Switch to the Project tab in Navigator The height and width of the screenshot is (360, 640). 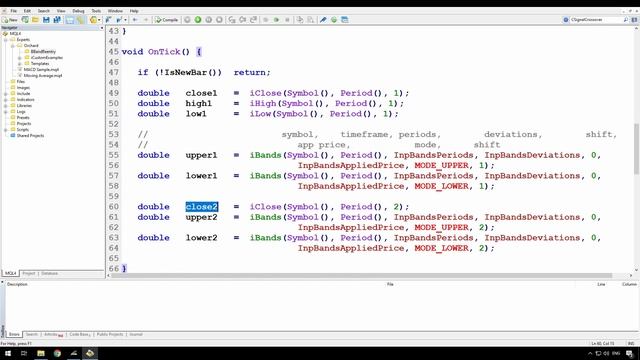(x=29, y=273)
